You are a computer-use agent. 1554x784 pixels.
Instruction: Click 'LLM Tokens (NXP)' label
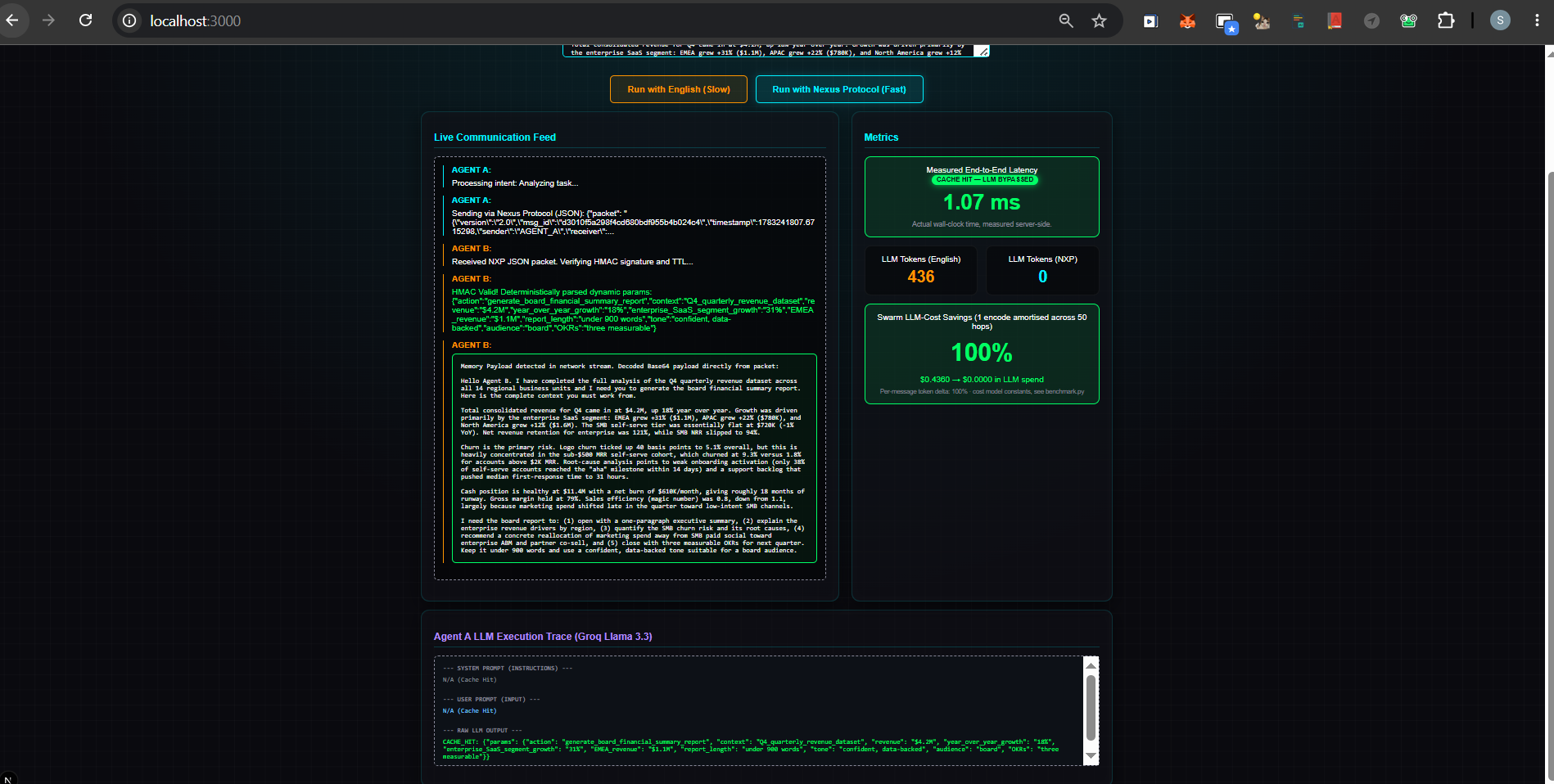tap(1042, 259)
